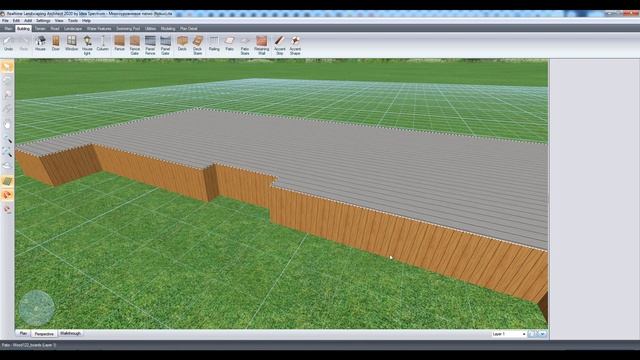
Task: Click the circular navigation compass in the viewport
Action: [x=36, y=308]
